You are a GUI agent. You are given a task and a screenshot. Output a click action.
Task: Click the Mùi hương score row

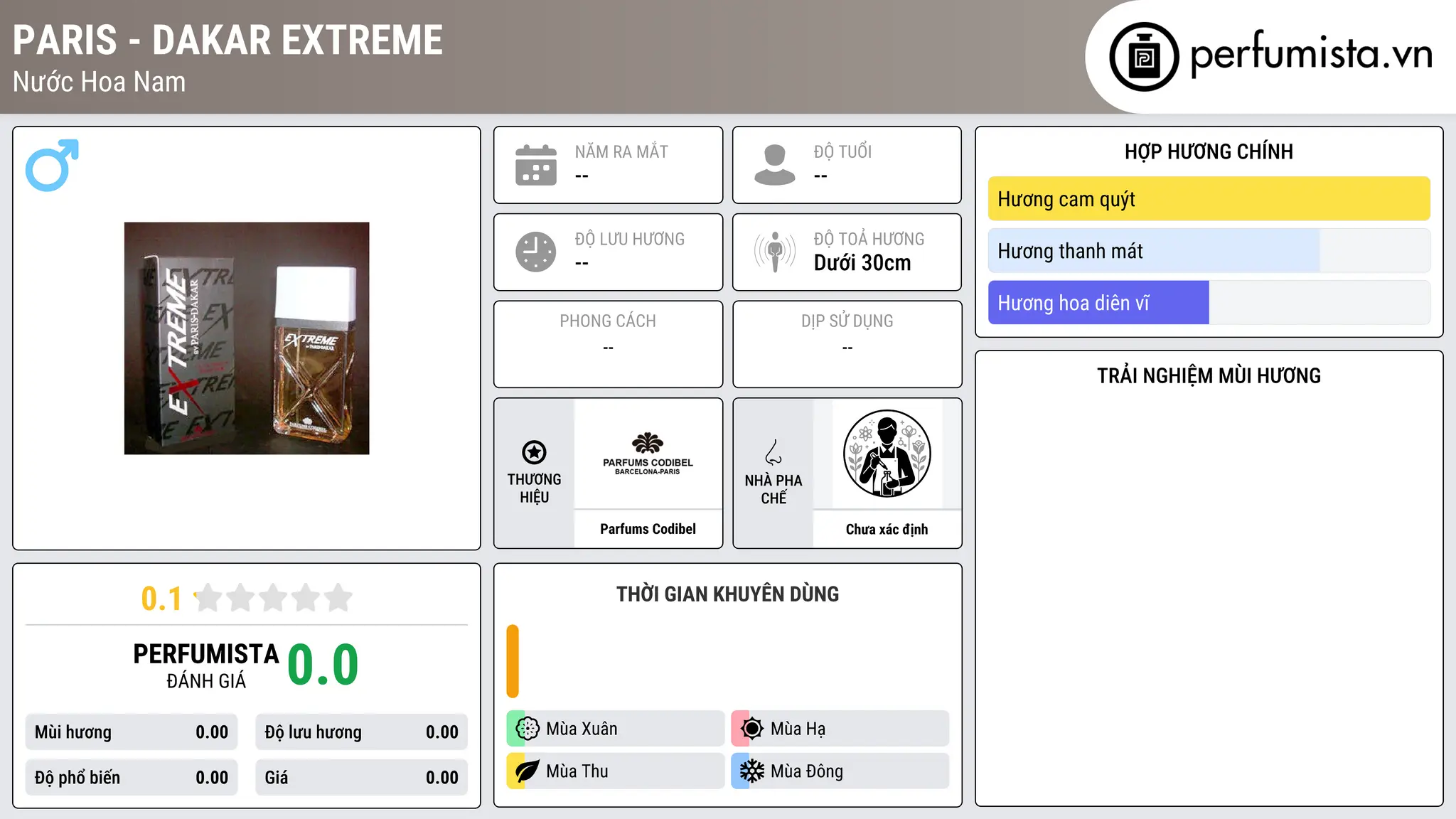point(132,732)
